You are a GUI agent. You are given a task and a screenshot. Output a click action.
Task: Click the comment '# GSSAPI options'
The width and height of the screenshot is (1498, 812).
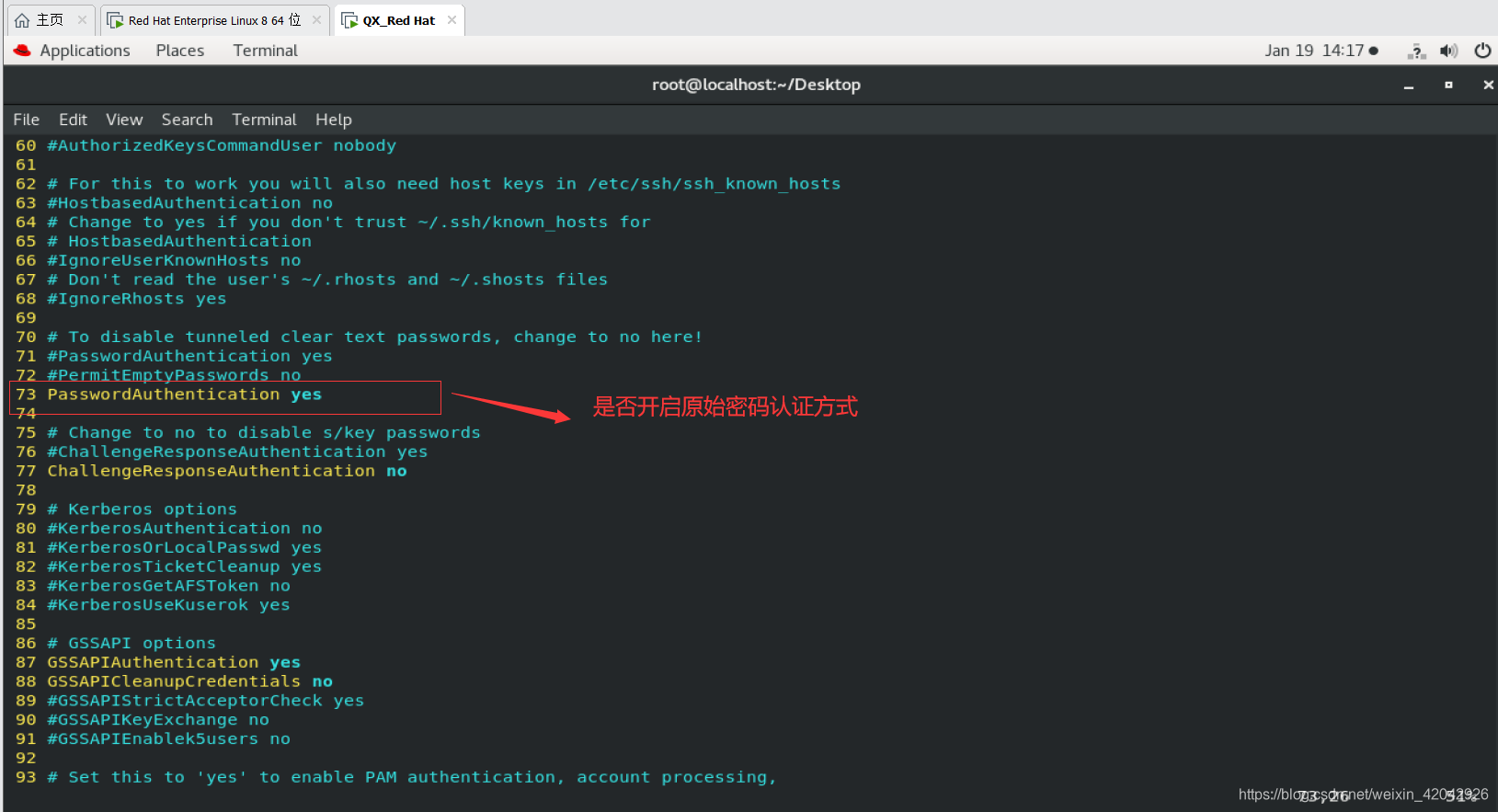132,644
